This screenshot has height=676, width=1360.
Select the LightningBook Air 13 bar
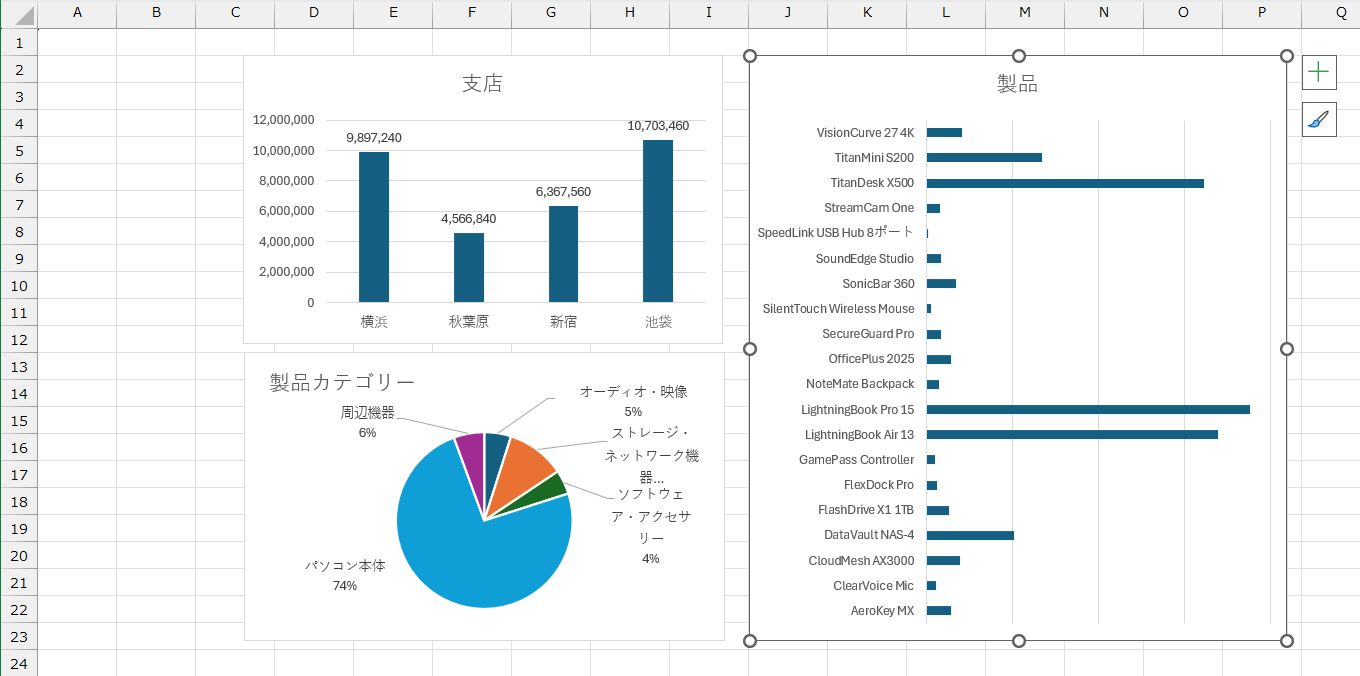click(x=1072, y=434)
